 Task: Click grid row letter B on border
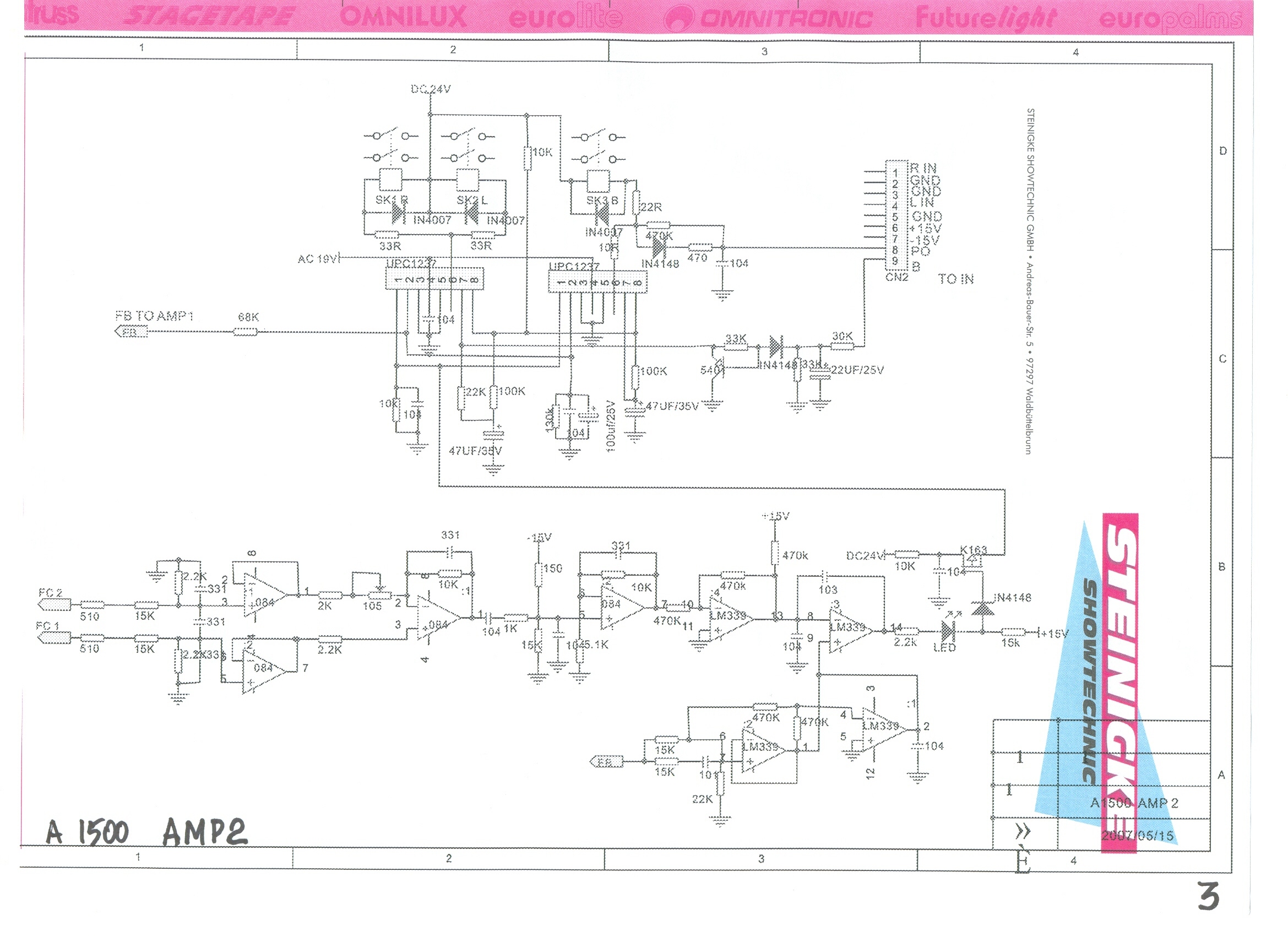pos(1222,567)
